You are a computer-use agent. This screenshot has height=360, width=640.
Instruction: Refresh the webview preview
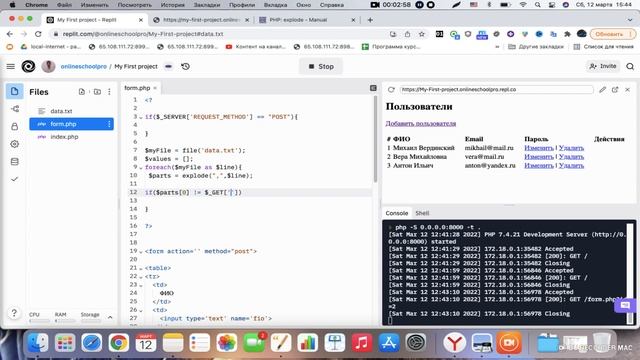tap(391, 89)
